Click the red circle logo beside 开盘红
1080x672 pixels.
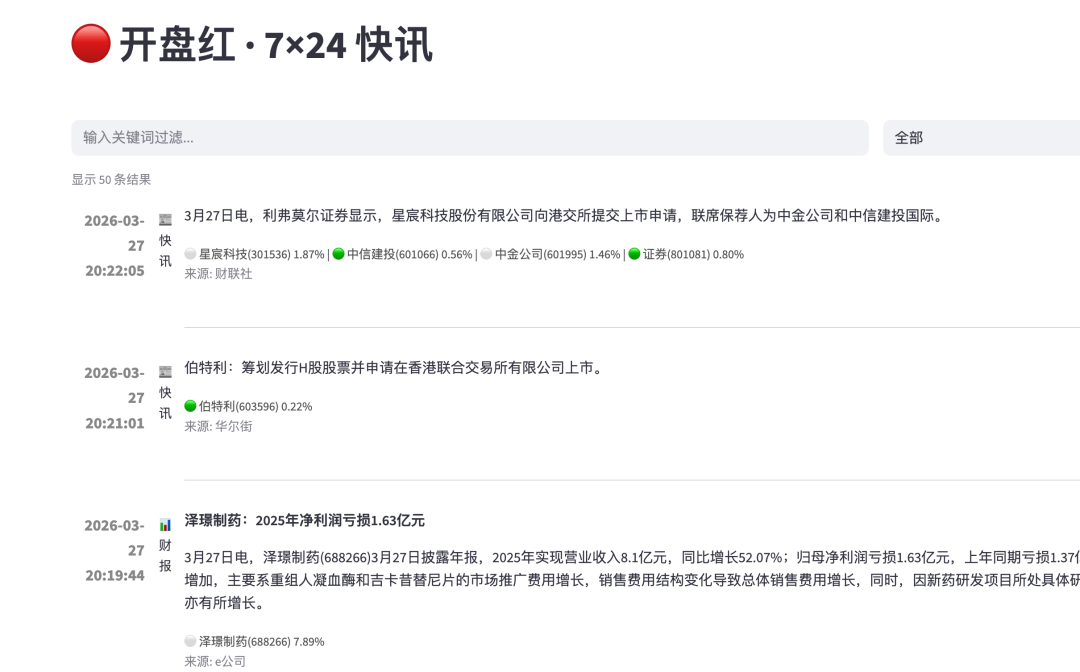point(91,43)
